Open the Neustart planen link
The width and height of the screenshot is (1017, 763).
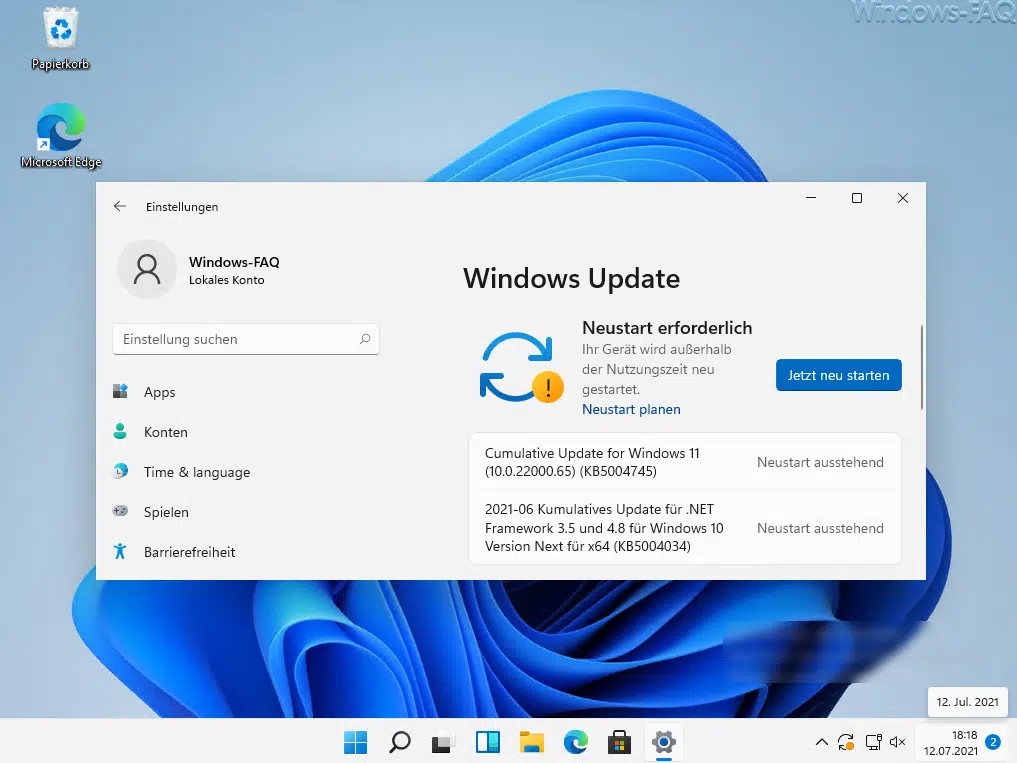pyautogui.click(x=630, y=409)
